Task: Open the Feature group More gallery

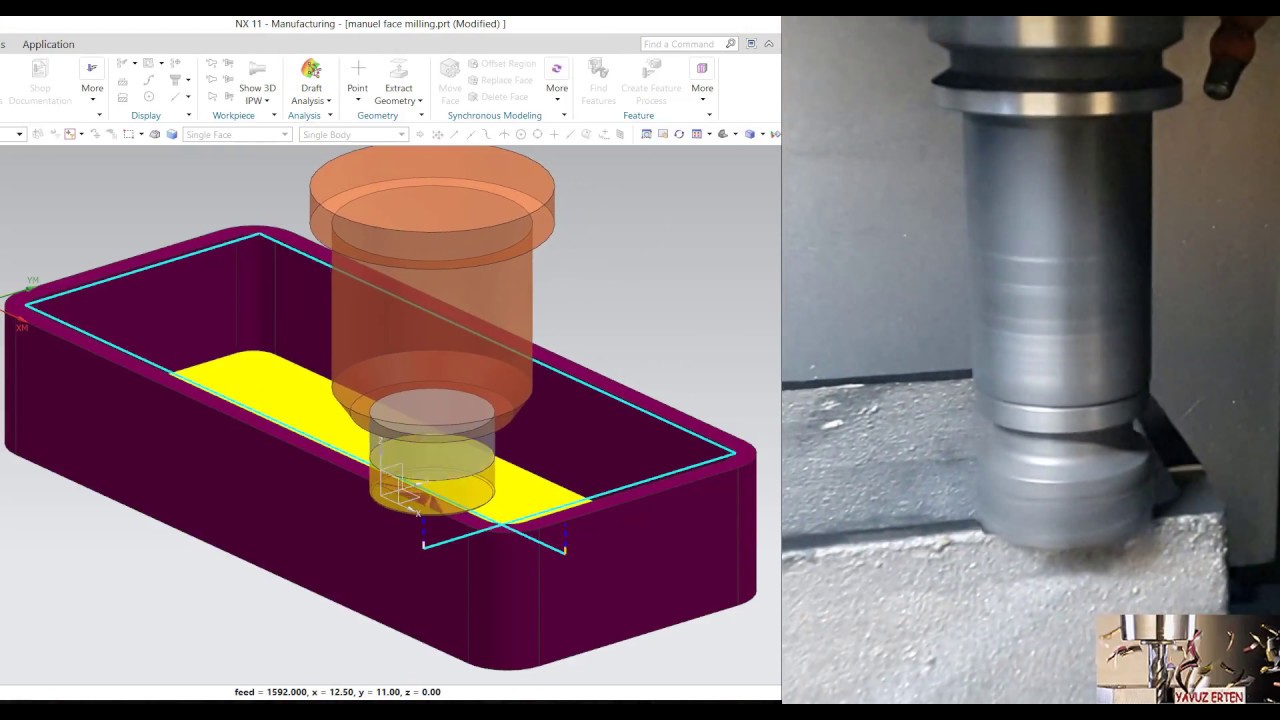Action: point(702,81)
